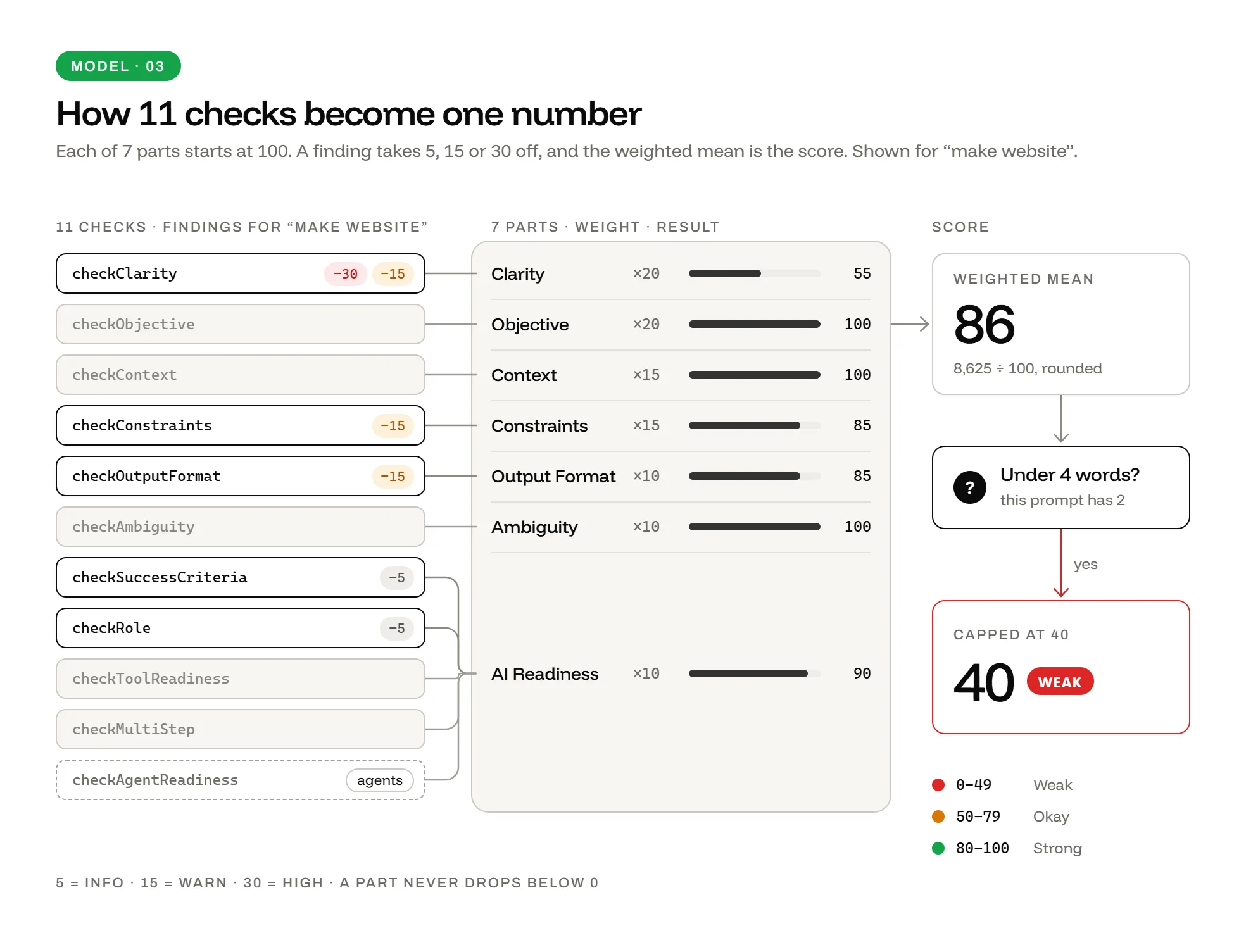
Task: Select the checkToolReadiness card
Action: (241, 679)
